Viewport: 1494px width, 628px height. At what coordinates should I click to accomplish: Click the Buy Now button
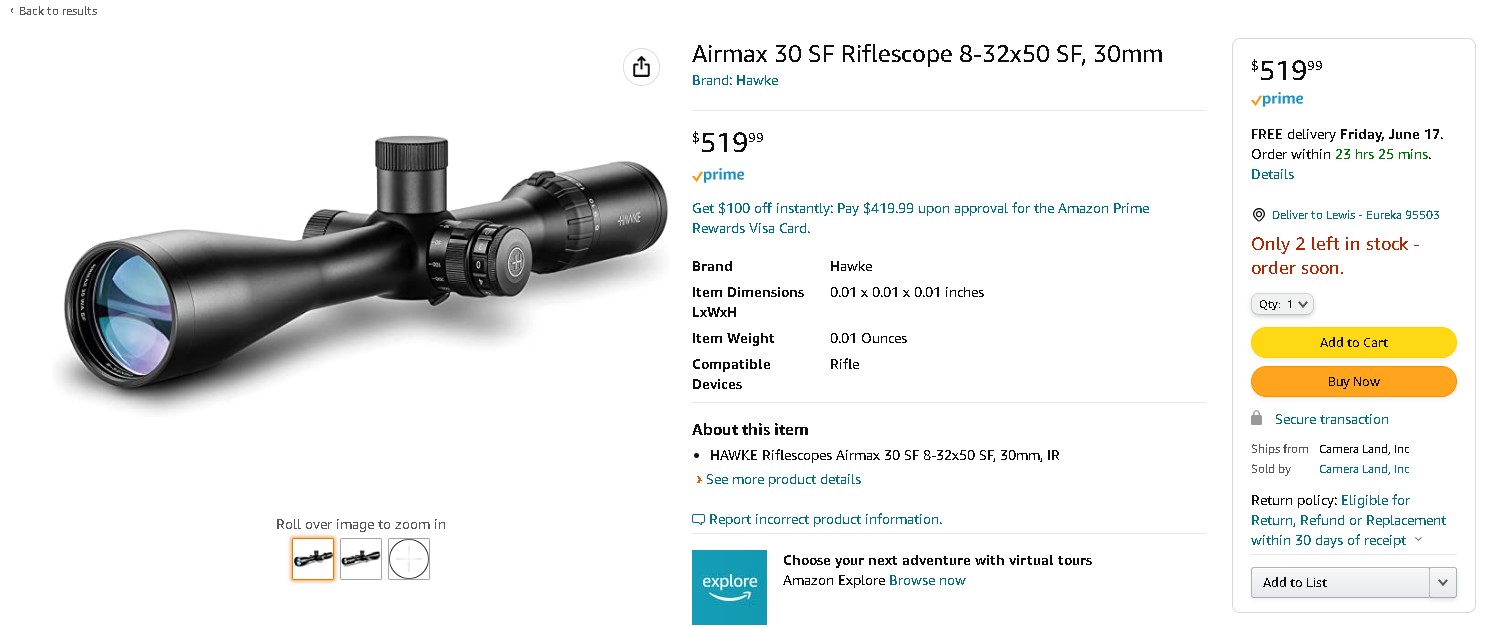1353,382
